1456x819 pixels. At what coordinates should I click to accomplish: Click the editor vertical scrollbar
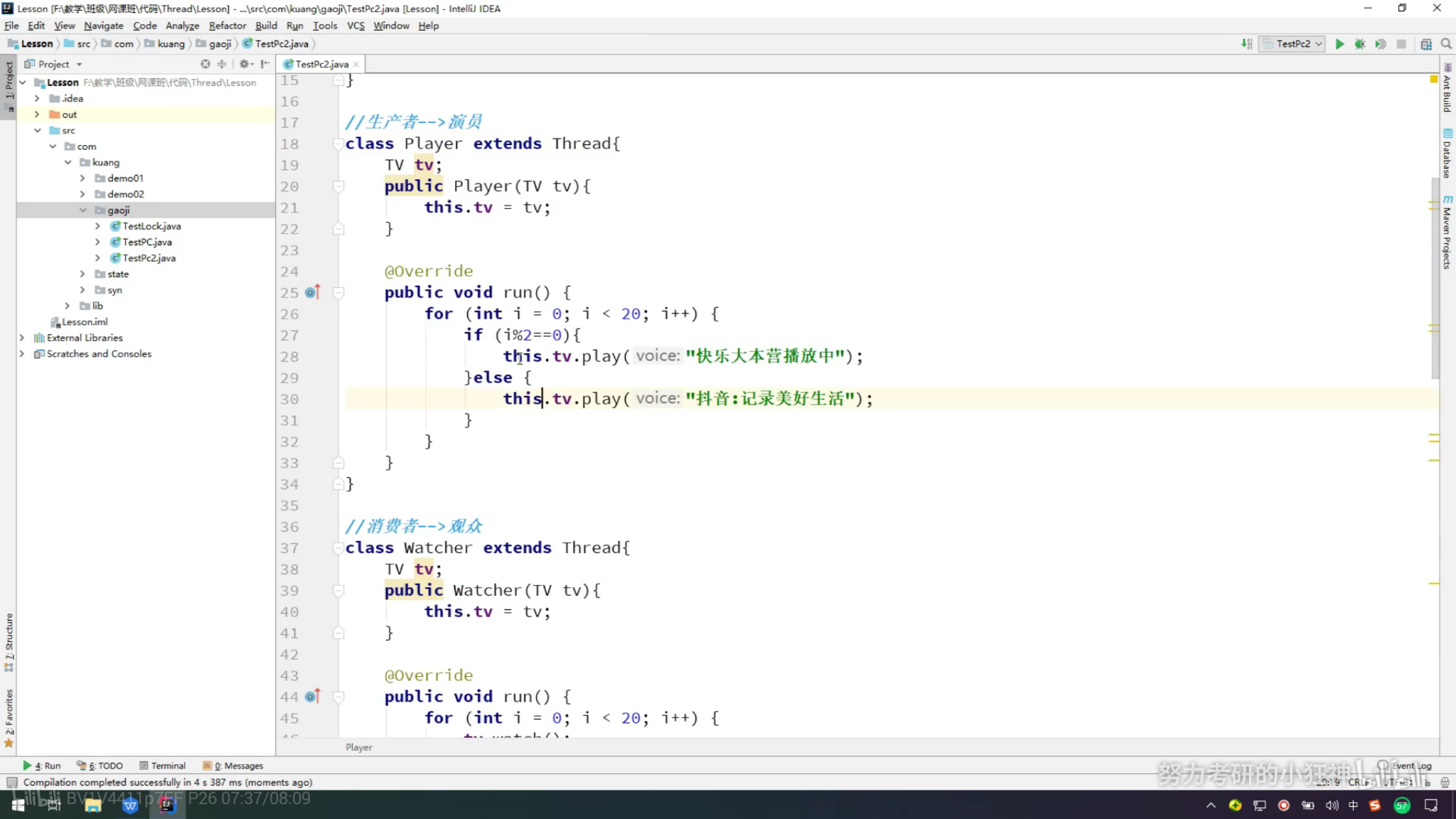coord(1435,277)
